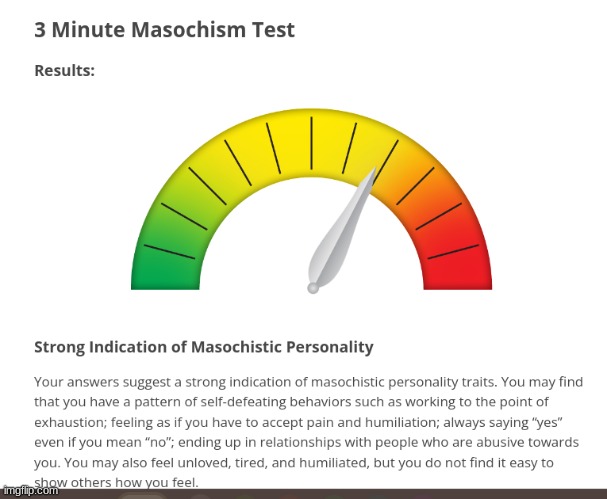Click the text show others how you feel

(116, 482)
